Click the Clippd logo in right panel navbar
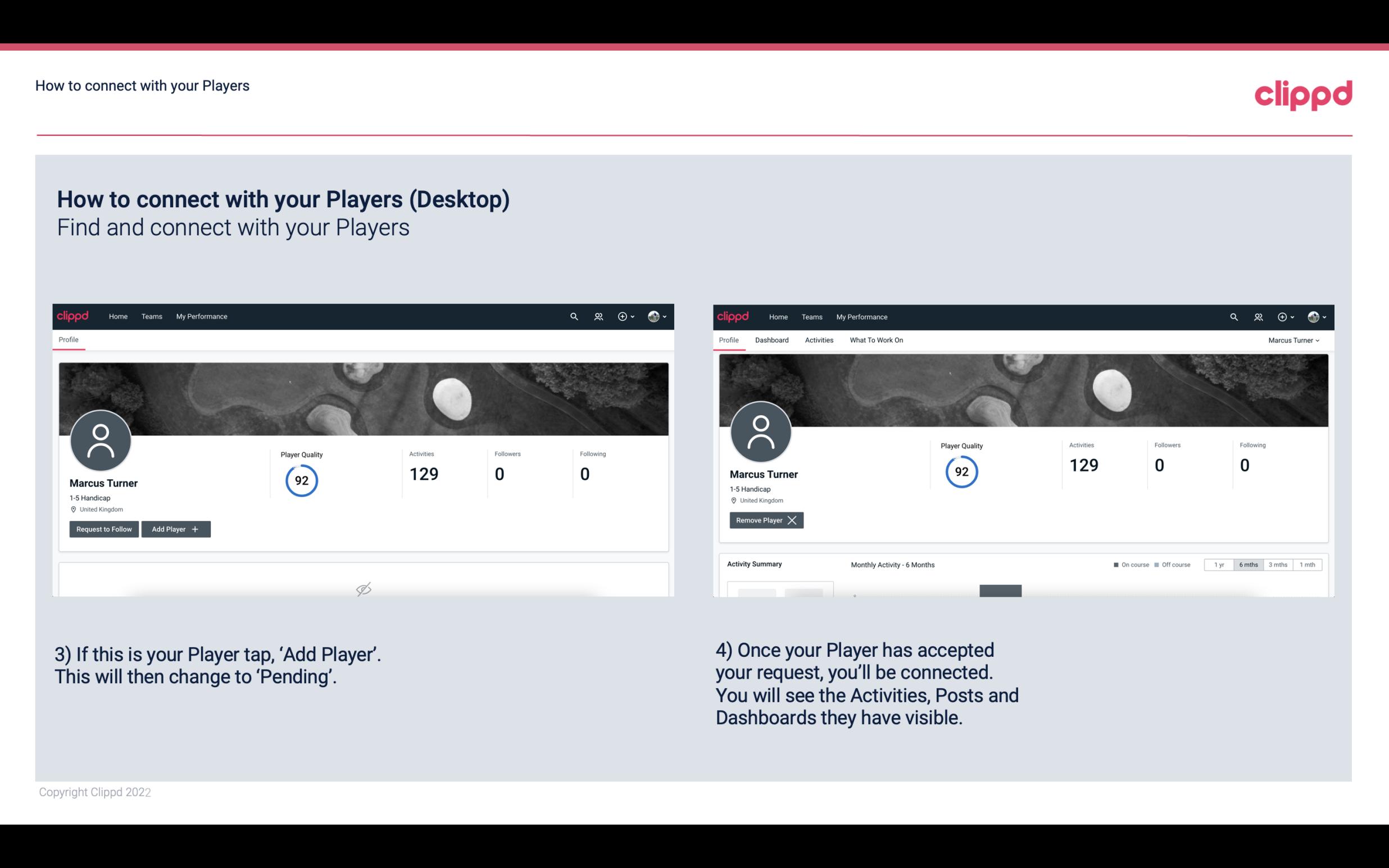Image resolution: width=1389 pixels, height=868 pixels. (x=733, y=316)
